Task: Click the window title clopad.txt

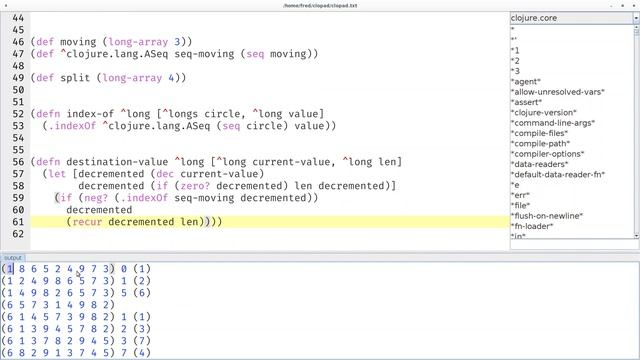Action: [x=320, y=6]
